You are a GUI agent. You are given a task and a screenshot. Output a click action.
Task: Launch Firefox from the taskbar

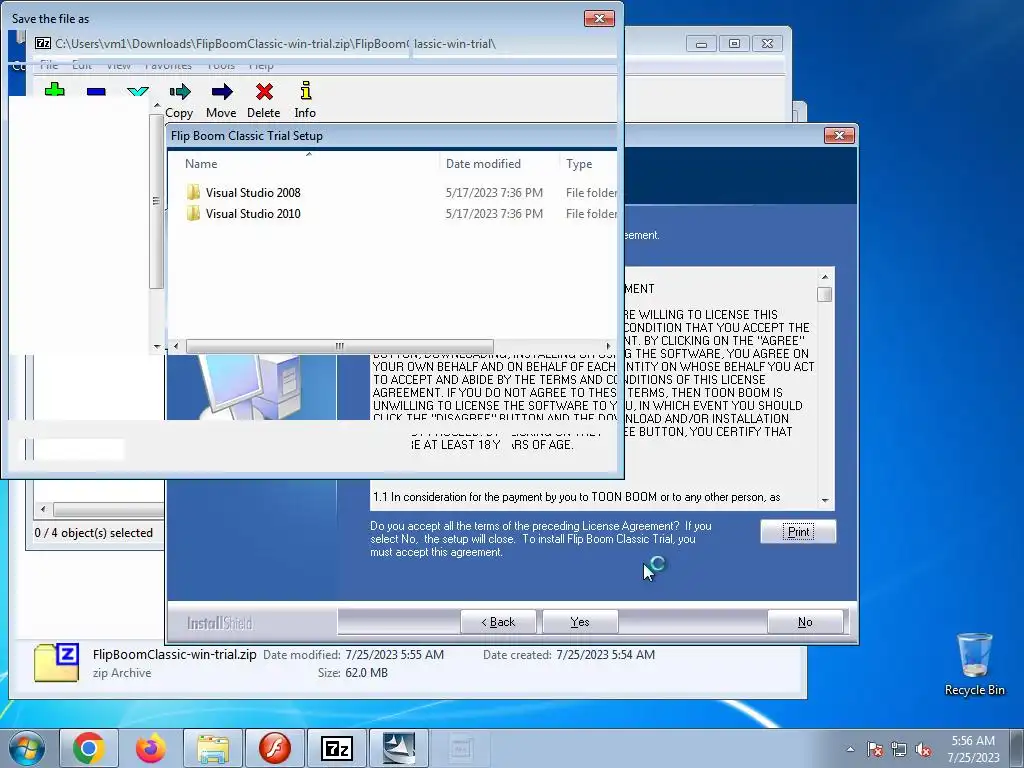[x=151, y=748]
